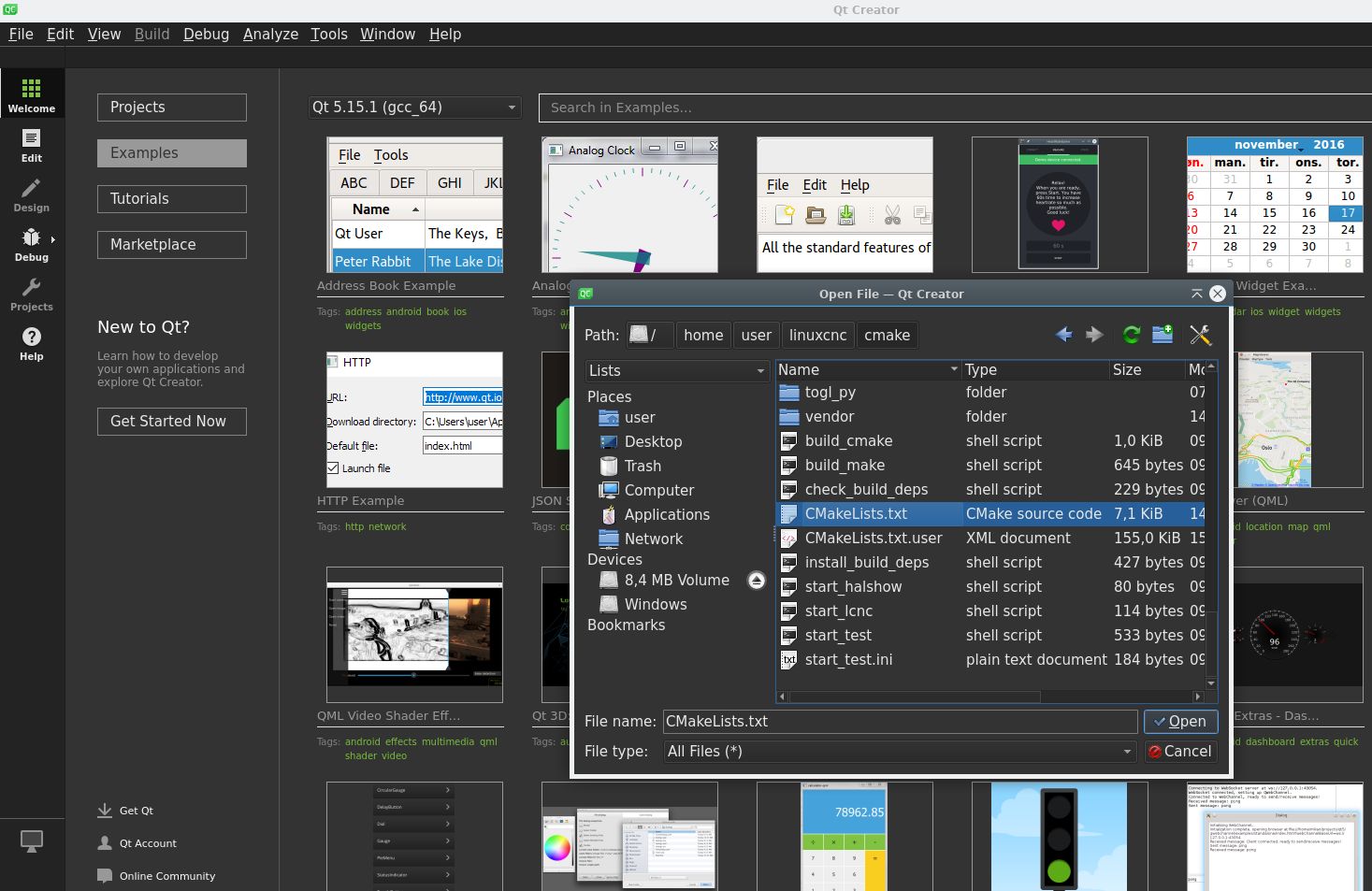Click the Online Community chat icon
The width and height of the screenshot is (1372, 891).
click(x=105, y=876)
